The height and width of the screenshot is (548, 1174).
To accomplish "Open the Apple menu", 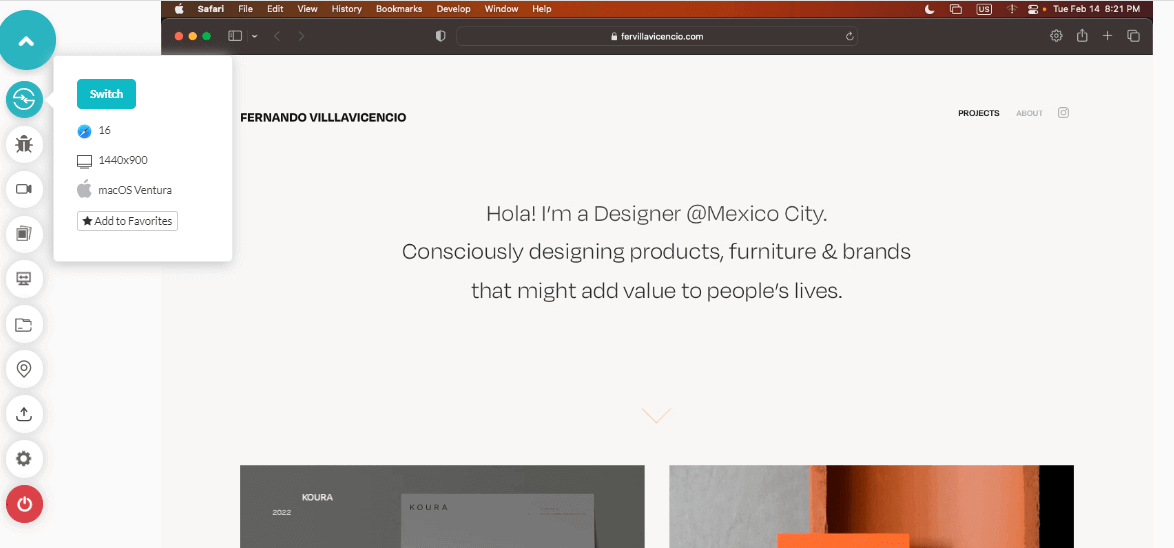I will point(179,9).
